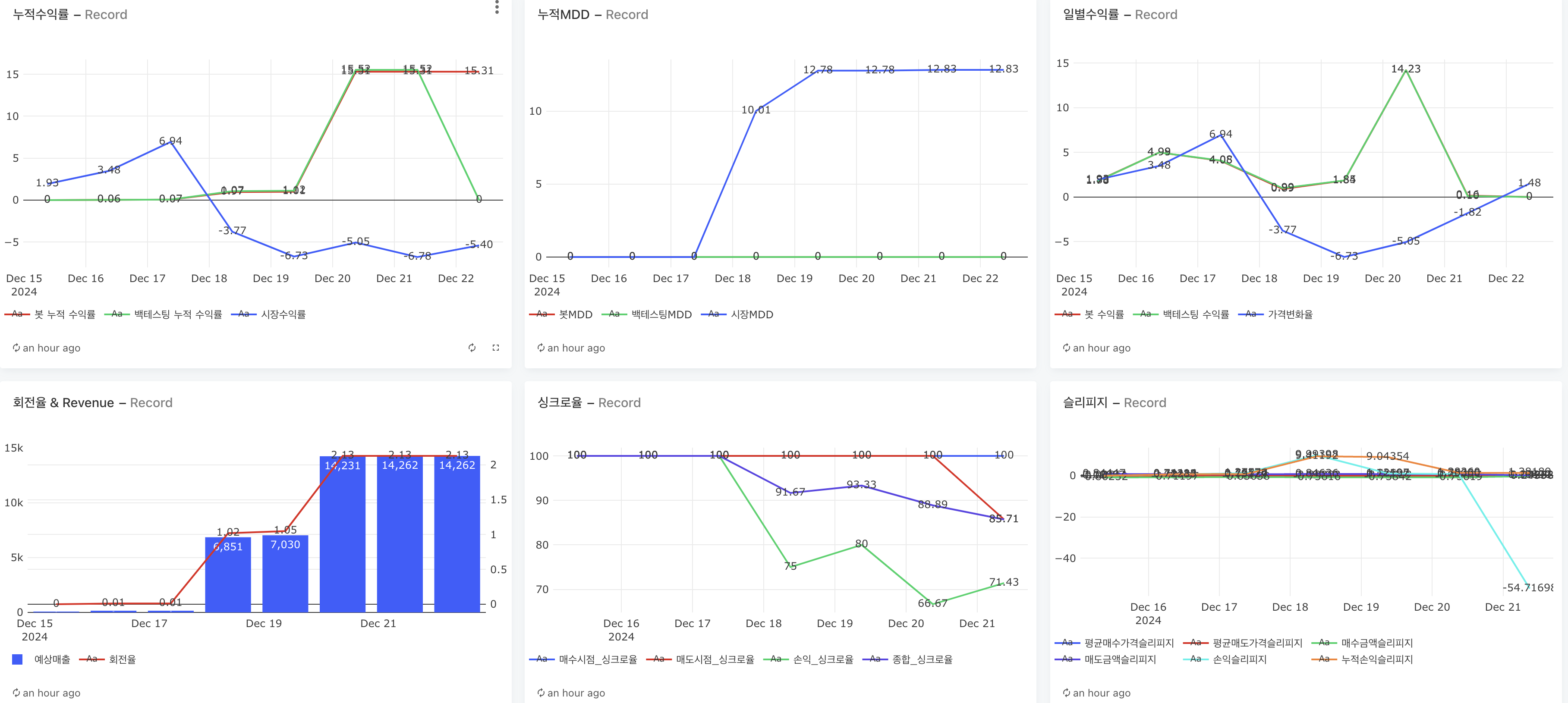Toggle 시장수익률 series in legend
The image size is (1568, 703).
(x=283, y=314)
